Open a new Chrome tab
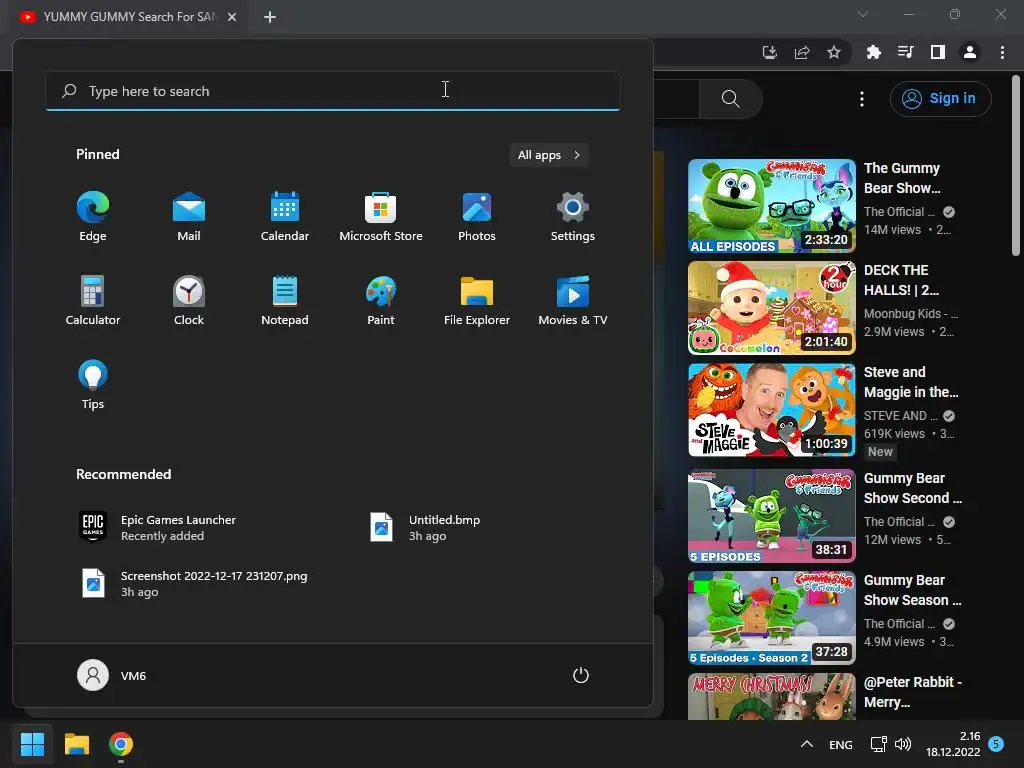Image resolution: width=1024 pixels, height=768 pixels. click(x=270, y=17)
